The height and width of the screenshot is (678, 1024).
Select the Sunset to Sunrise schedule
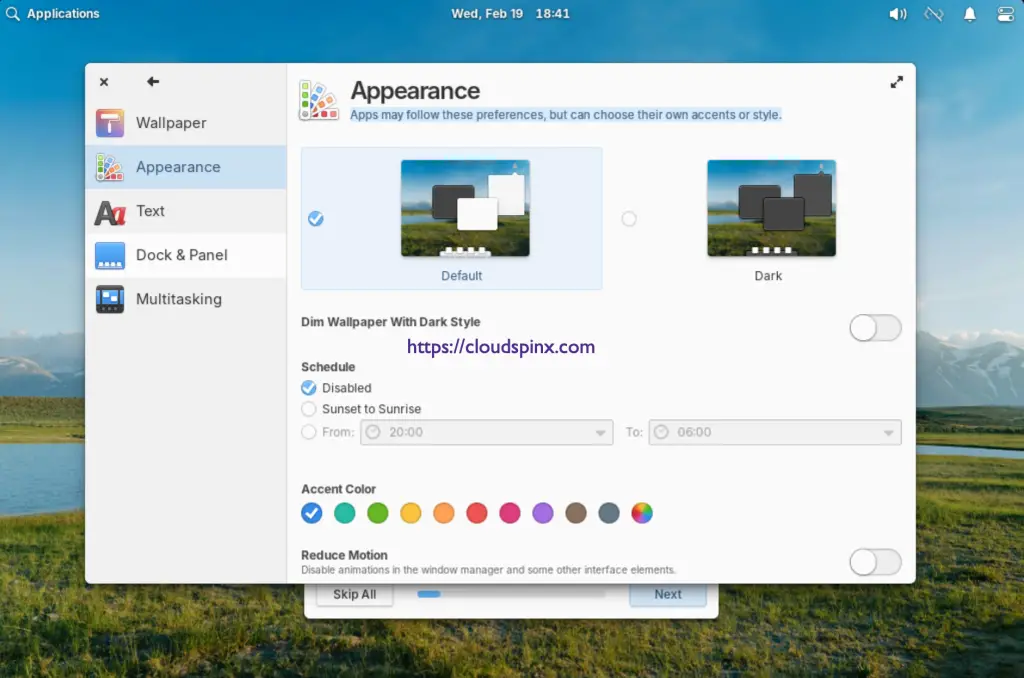click(309, 409)
